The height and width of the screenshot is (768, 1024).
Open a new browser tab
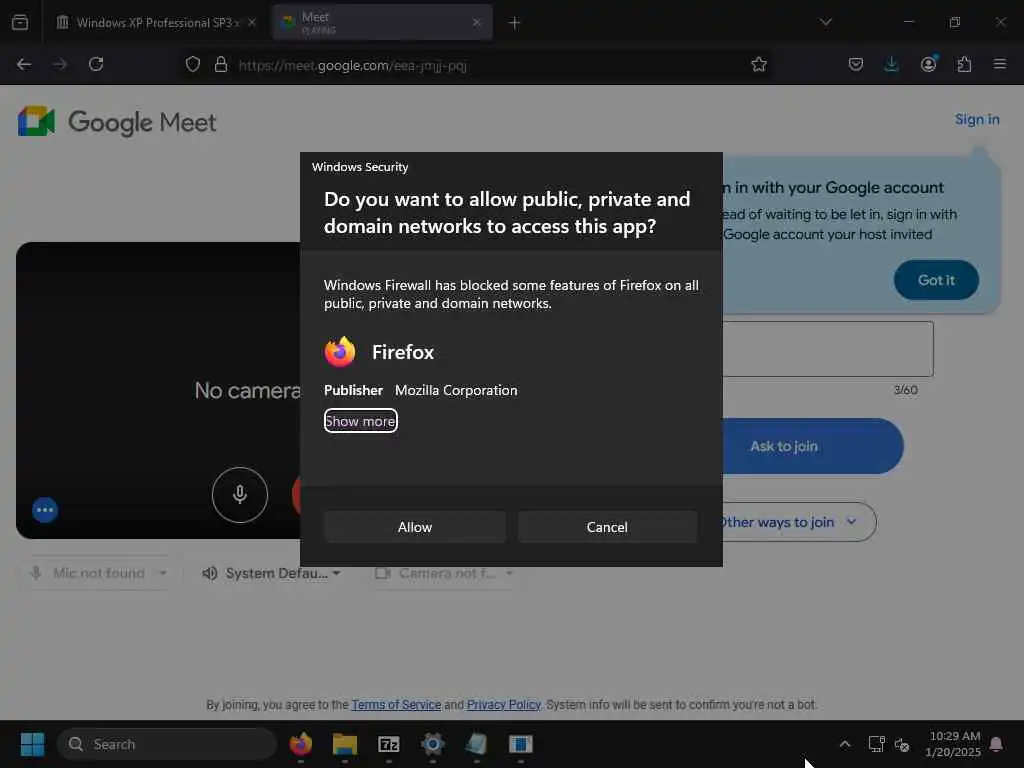[515, 23]
